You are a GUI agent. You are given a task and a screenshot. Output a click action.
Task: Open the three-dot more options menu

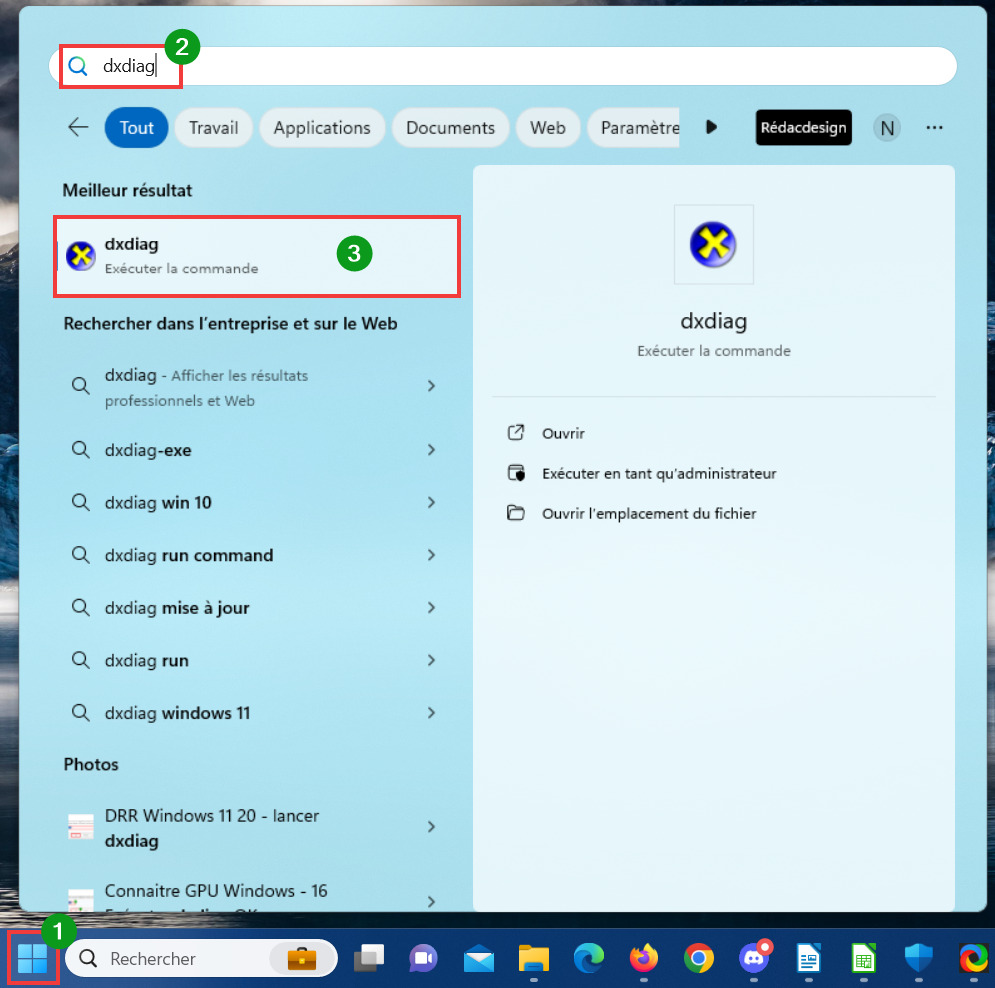coord(934,128)
